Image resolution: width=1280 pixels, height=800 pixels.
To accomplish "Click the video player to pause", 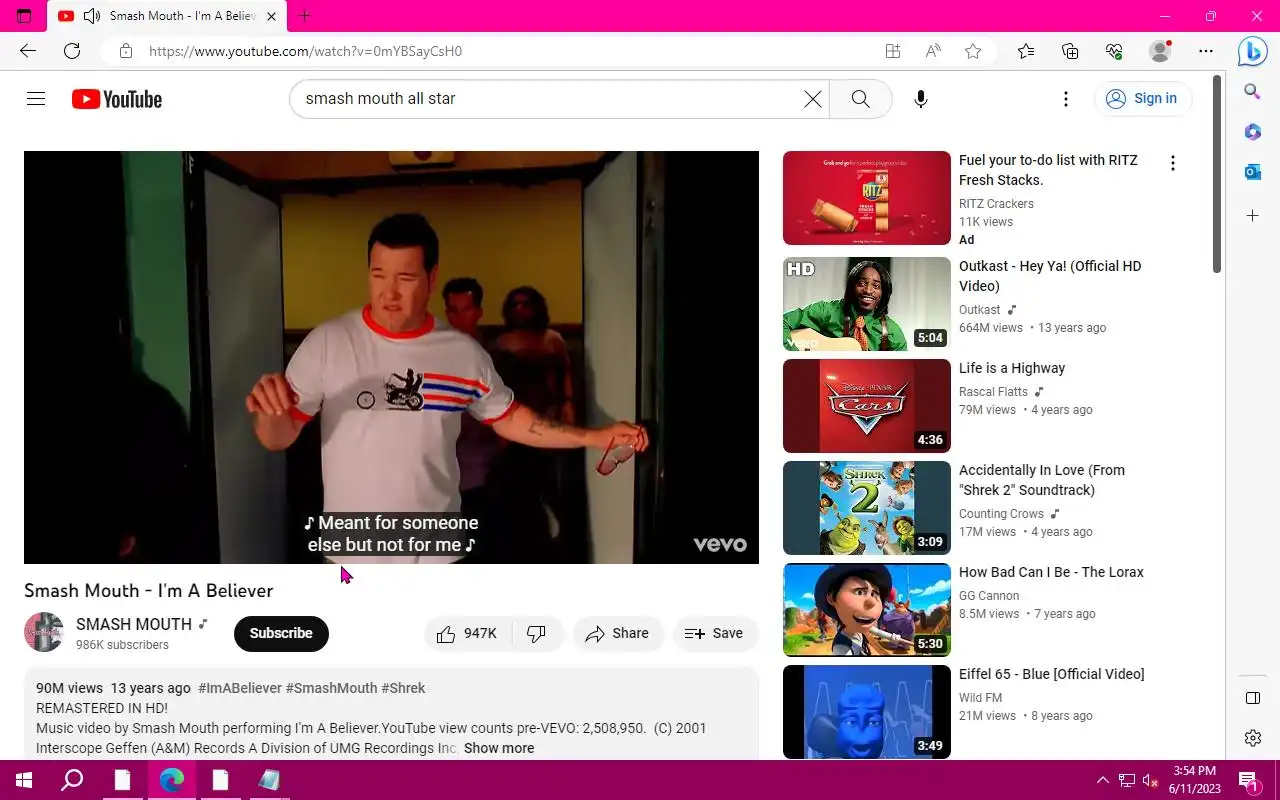I will (391, 357).
